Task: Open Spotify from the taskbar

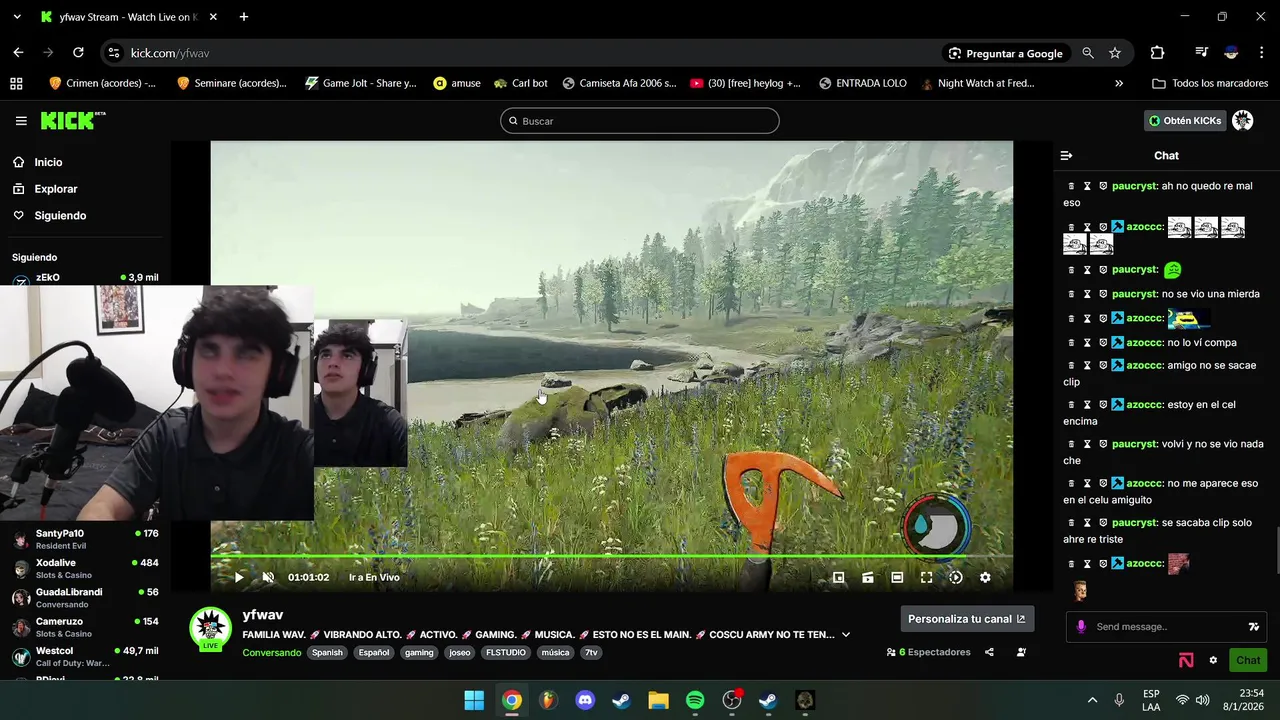Action: [695, 700]
